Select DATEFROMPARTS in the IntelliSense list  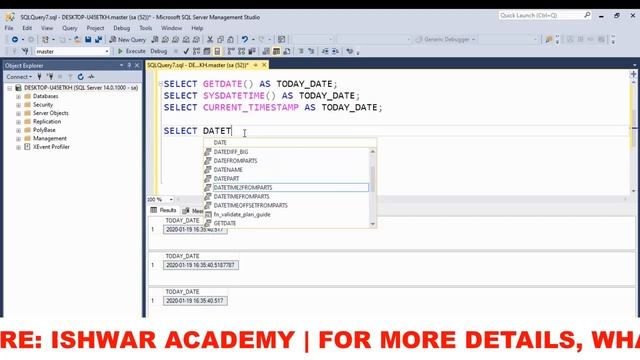pyautogui.click(x=236, y=161)
